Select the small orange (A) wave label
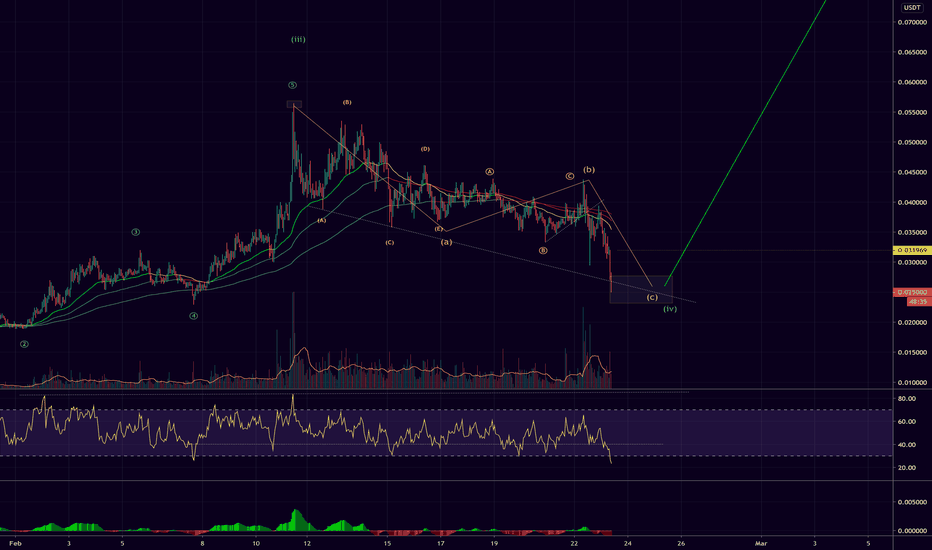Viewport: 932px width, 550px height. 322,221
